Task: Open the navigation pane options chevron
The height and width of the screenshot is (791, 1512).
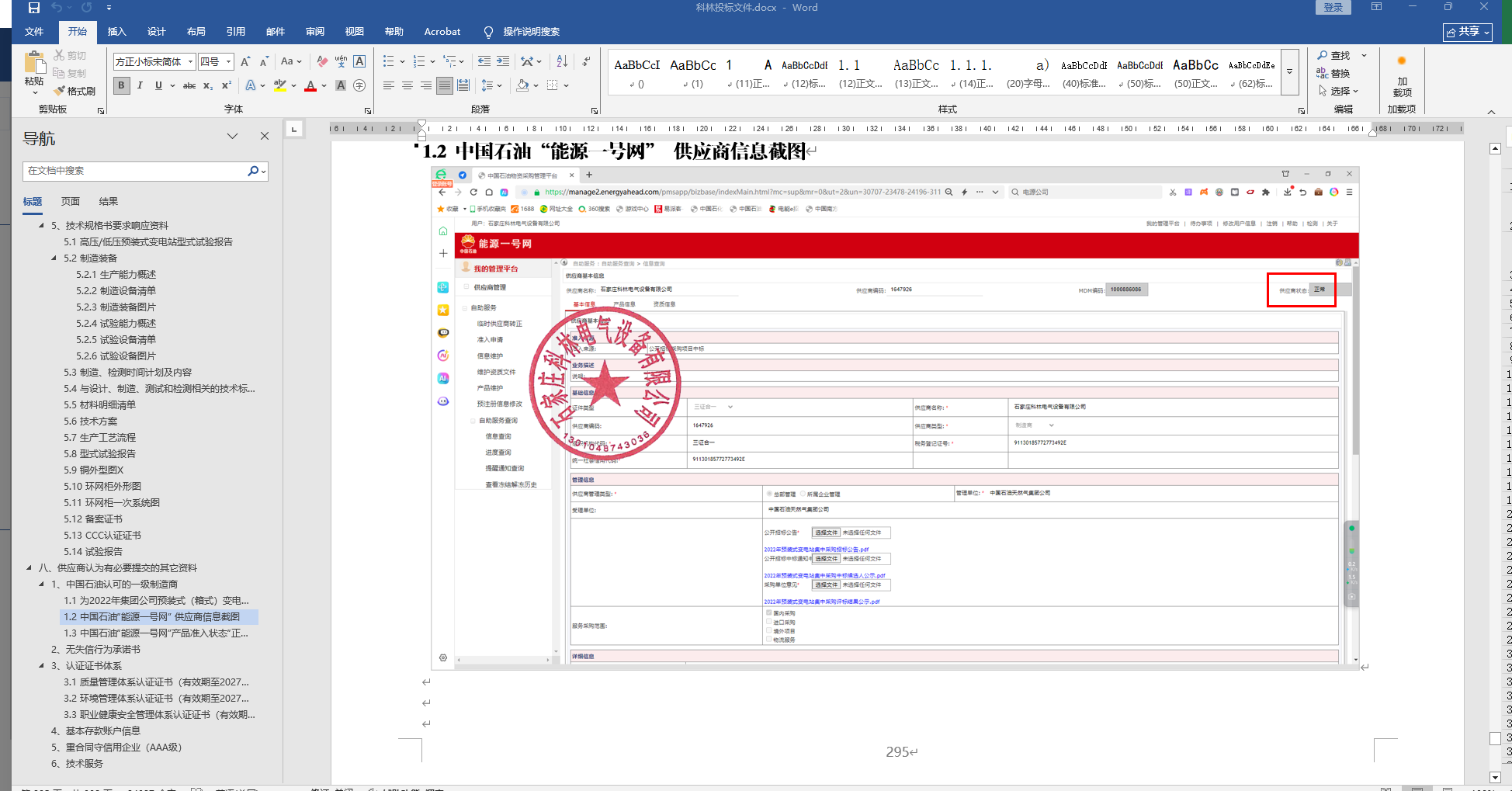Action: [232, 136]
